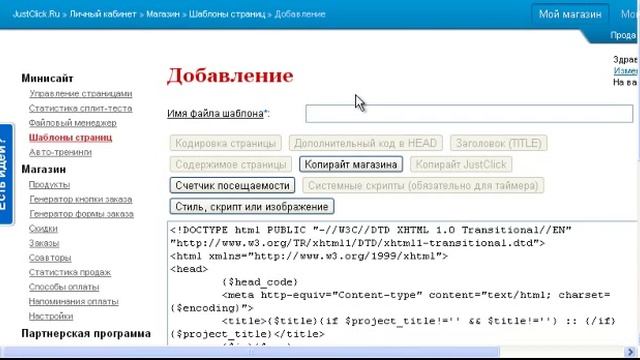Click Стиль, скрипт или изображение button
This screenshot has width=640, height=360.
coord(252,207)
